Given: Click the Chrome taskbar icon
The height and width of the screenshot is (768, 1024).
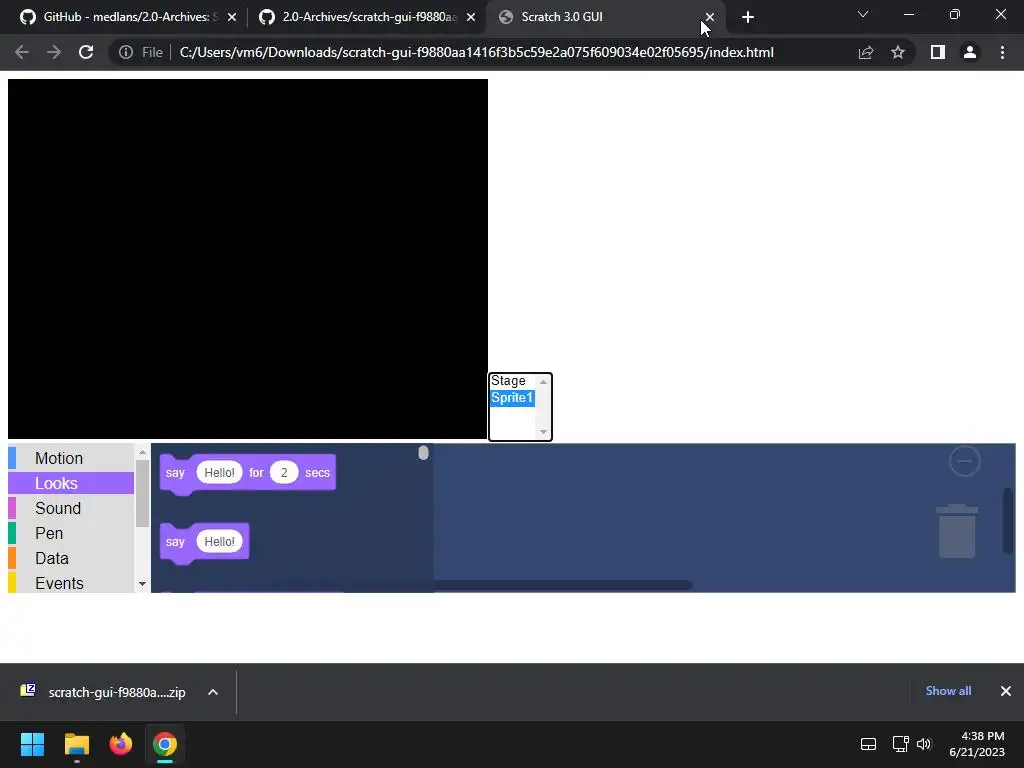Looking at the screenshot, I should click(x=165, y=744).
